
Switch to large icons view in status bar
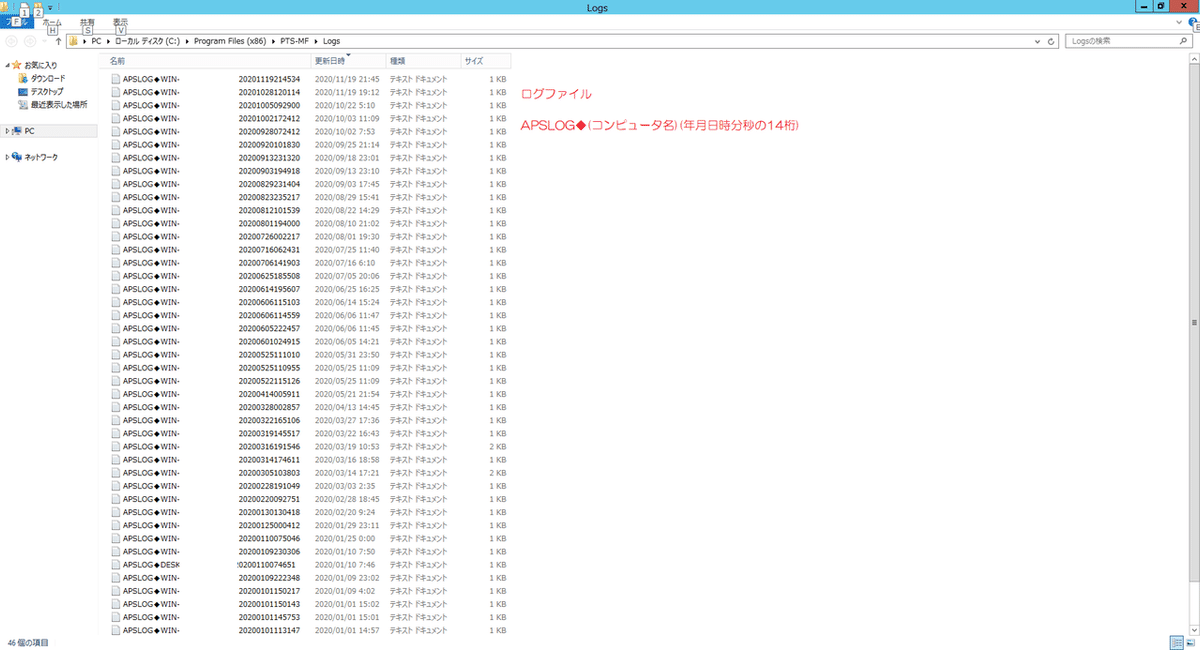click(x=1191, y=642)
